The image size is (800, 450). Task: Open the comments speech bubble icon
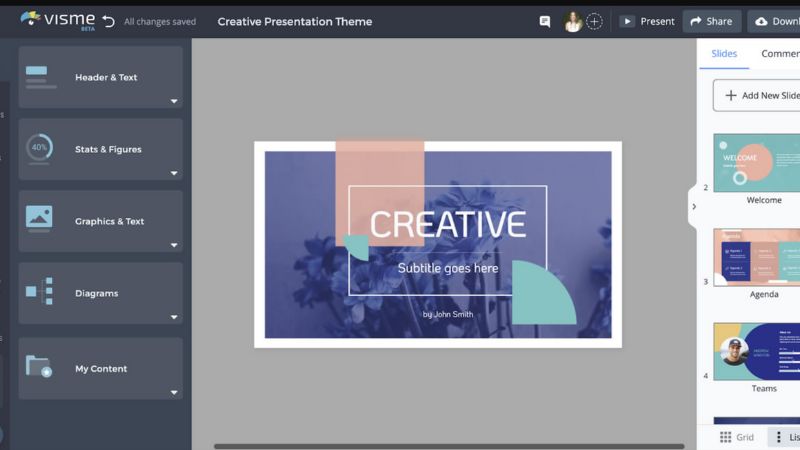point(545,21)
